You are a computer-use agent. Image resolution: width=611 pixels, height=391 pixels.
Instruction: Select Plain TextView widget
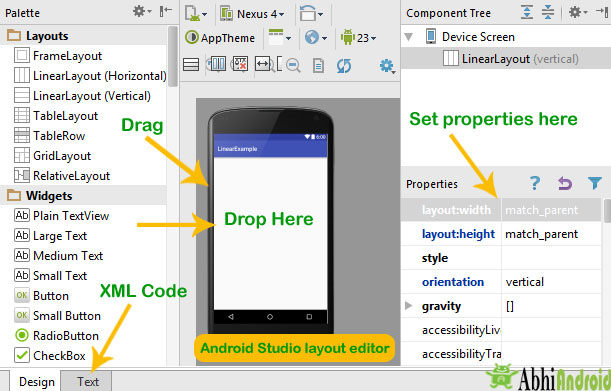(62, 216)
